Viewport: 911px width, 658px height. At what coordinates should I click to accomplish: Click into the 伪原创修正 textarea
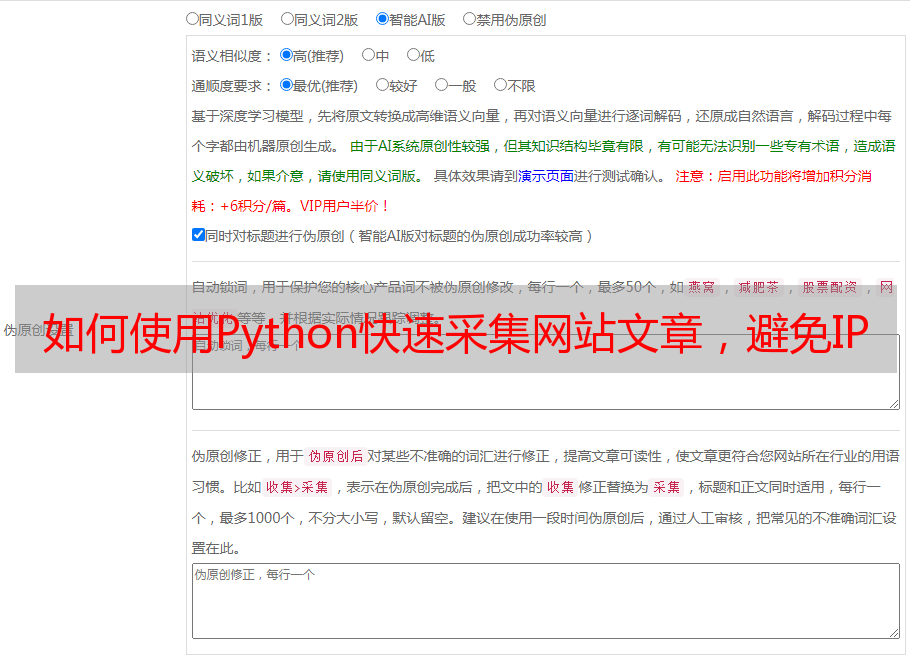546,601
